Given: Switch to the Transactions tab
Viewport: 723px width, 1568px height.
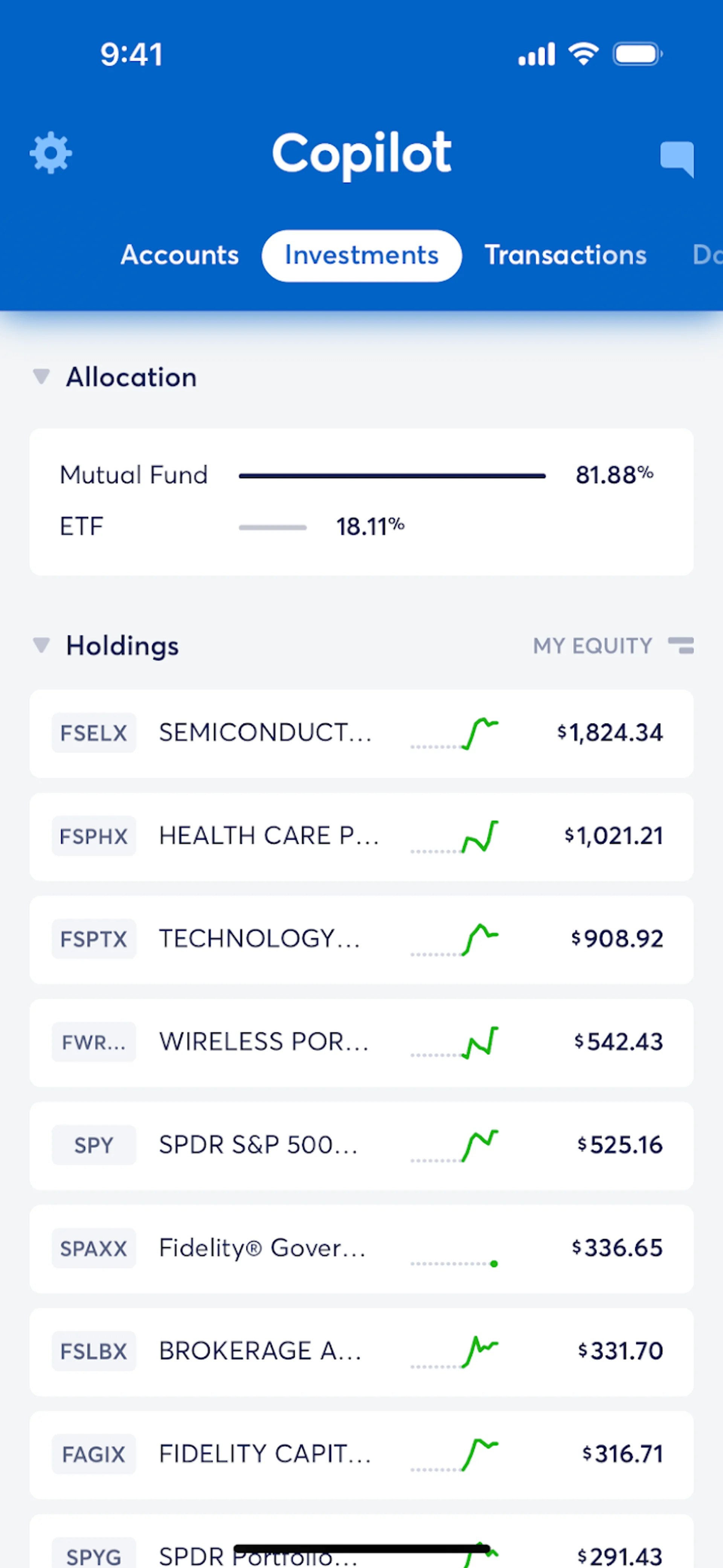Looking at the screenshot, I should point(565,255).
